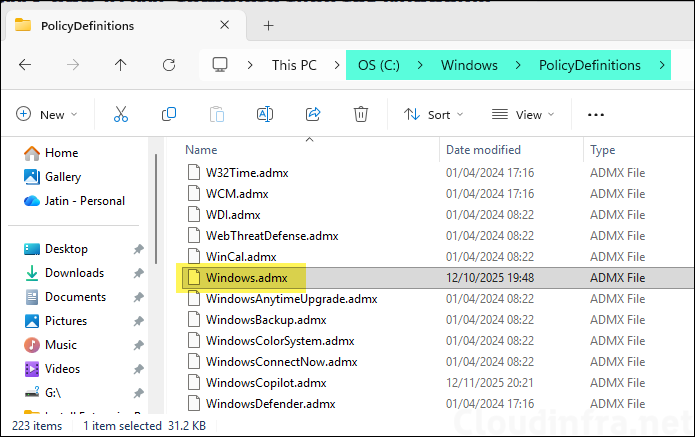Open Desktop in quick access

pyautogui.click(x=56, y=249)
